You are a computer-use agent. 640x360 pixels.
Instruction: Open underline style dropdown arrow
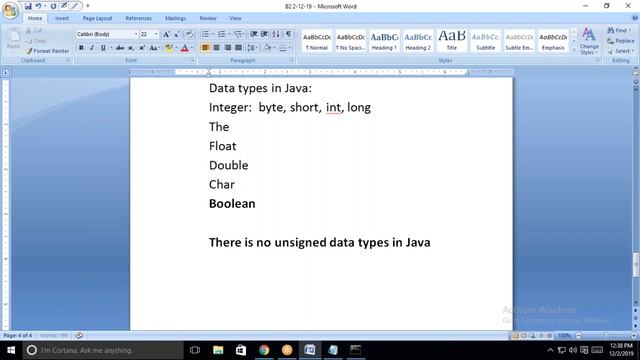point(111,48)
